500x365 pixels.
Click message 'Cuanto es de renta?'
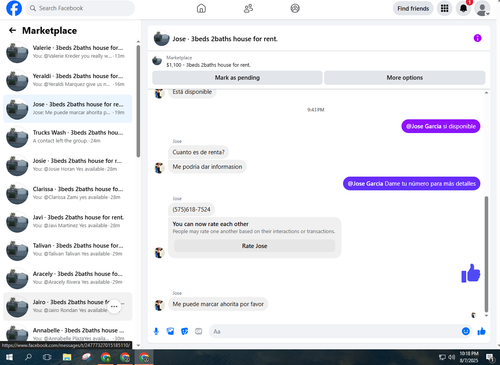point(198,152)
